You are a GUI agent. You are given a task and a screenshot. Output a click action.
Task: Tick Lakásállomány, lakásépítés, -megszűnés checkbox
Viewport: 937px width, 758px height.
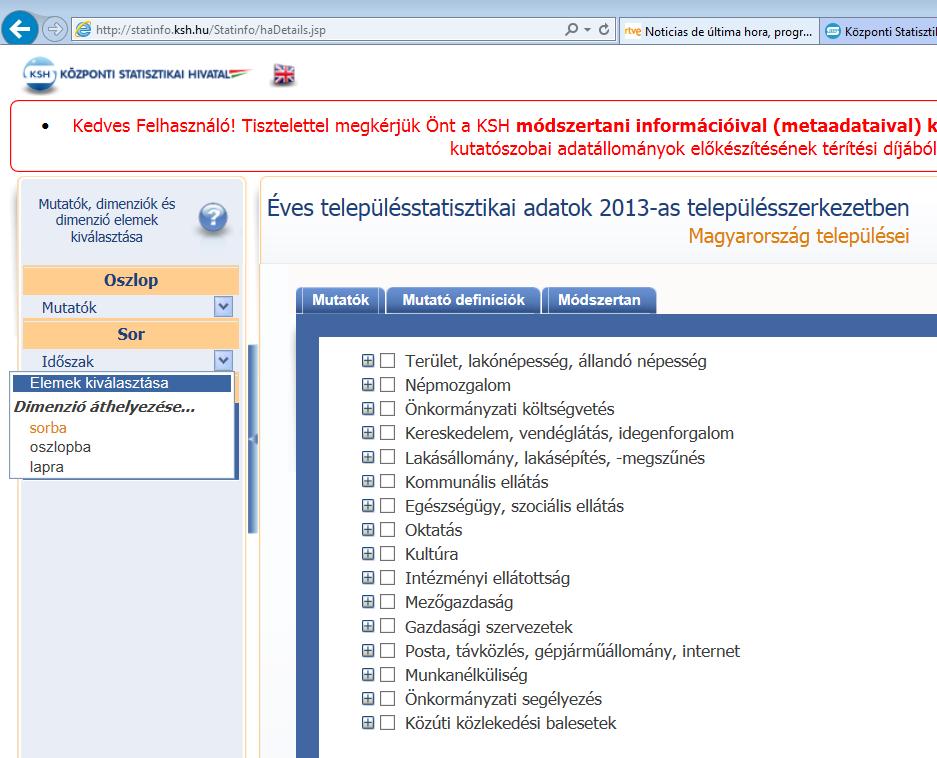coord(388,457)
